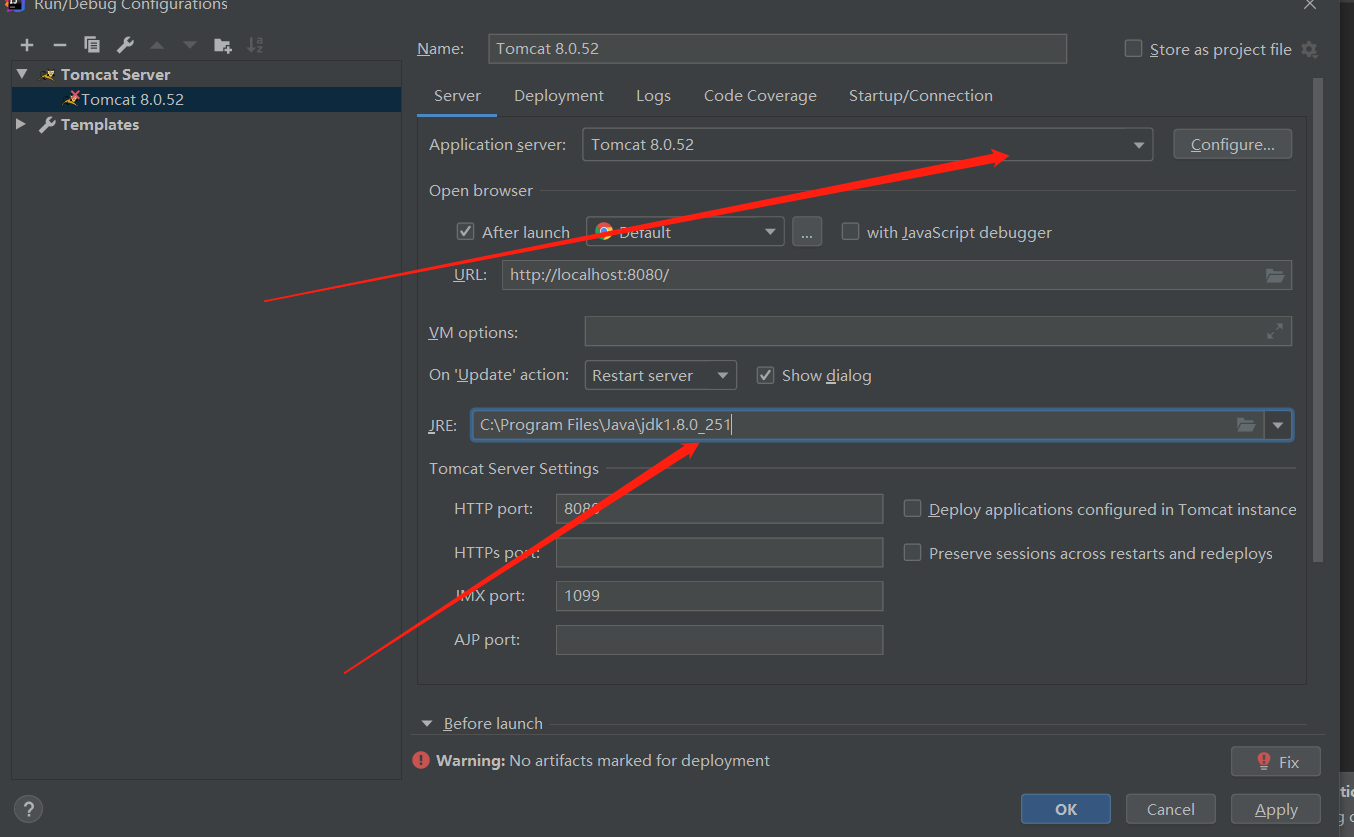Enable with JavaScript debugger checkbox
1354x837 pixels.
(850, 232)
